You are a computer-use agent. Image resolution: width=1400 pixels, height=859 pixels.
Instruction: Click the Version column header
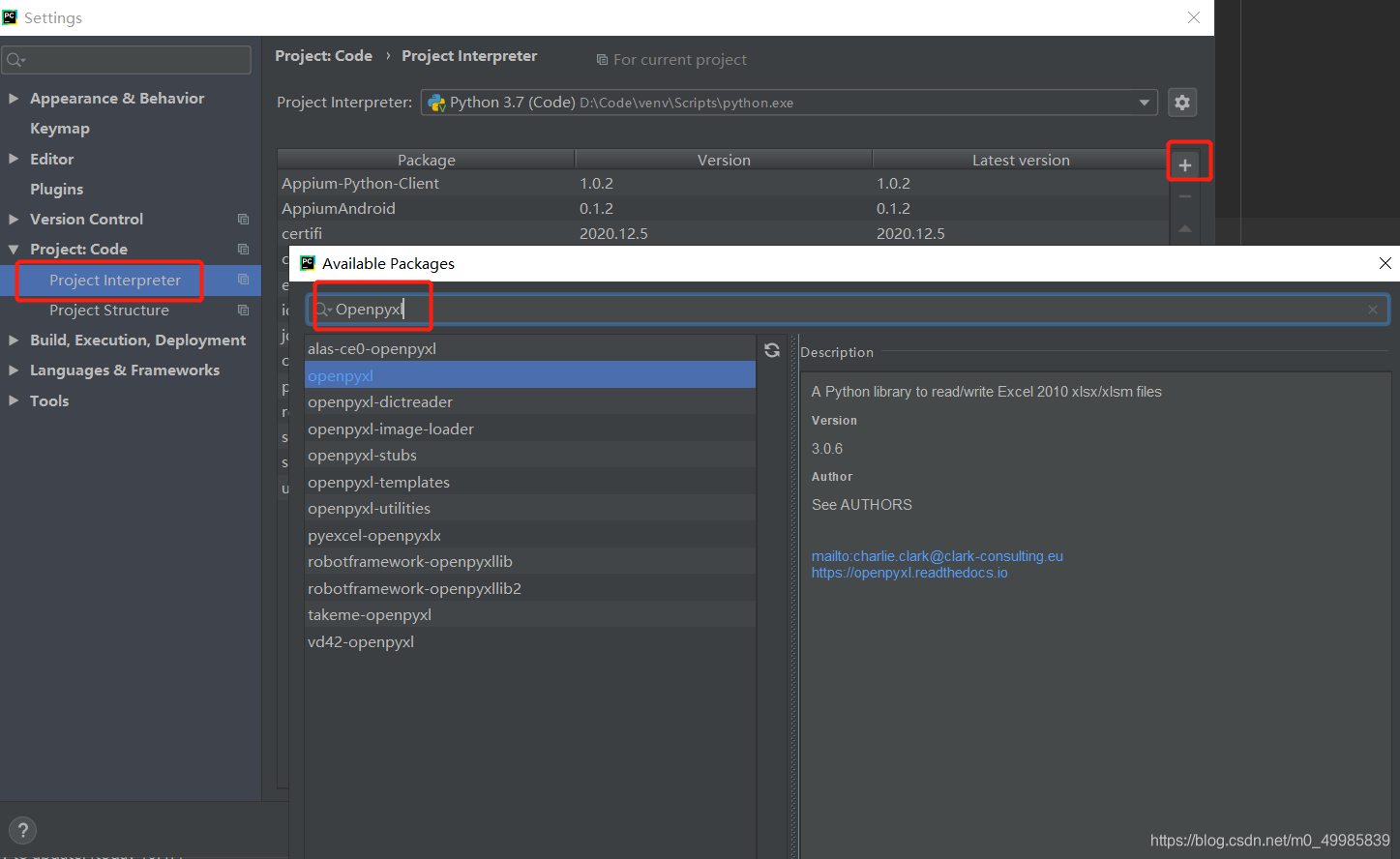tap(724, 160)
